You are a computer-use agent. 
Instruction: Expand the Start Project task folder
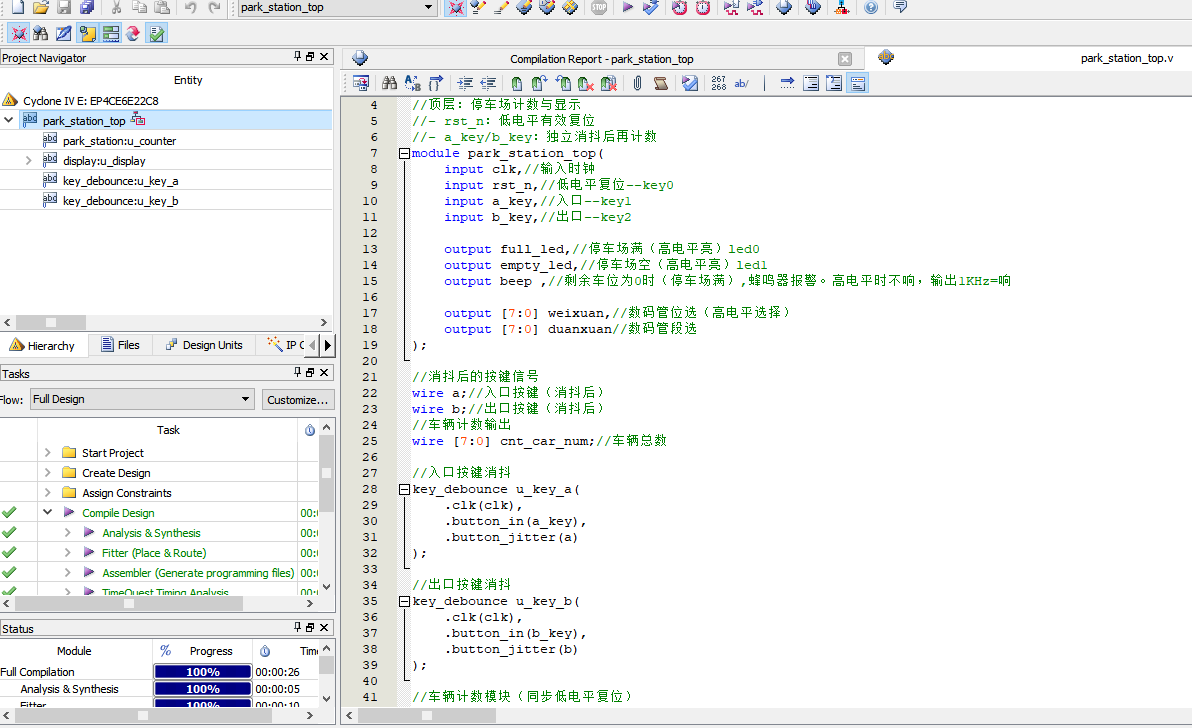[x=47, y=452]
